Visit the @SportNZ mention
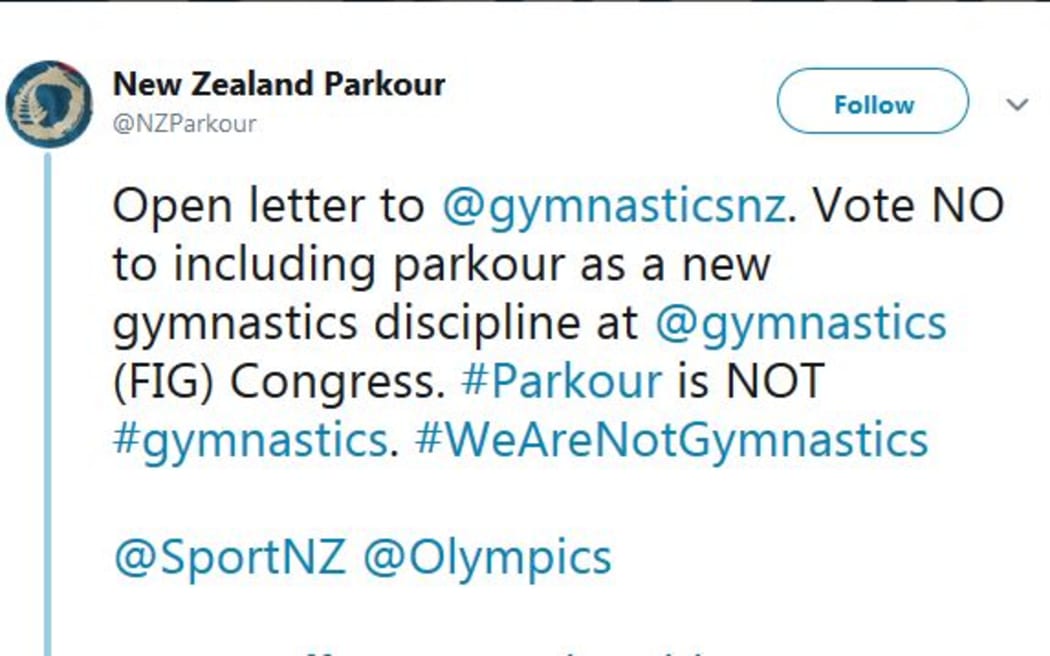Viewport: 1050px width, 656px height. coord(230,558)
